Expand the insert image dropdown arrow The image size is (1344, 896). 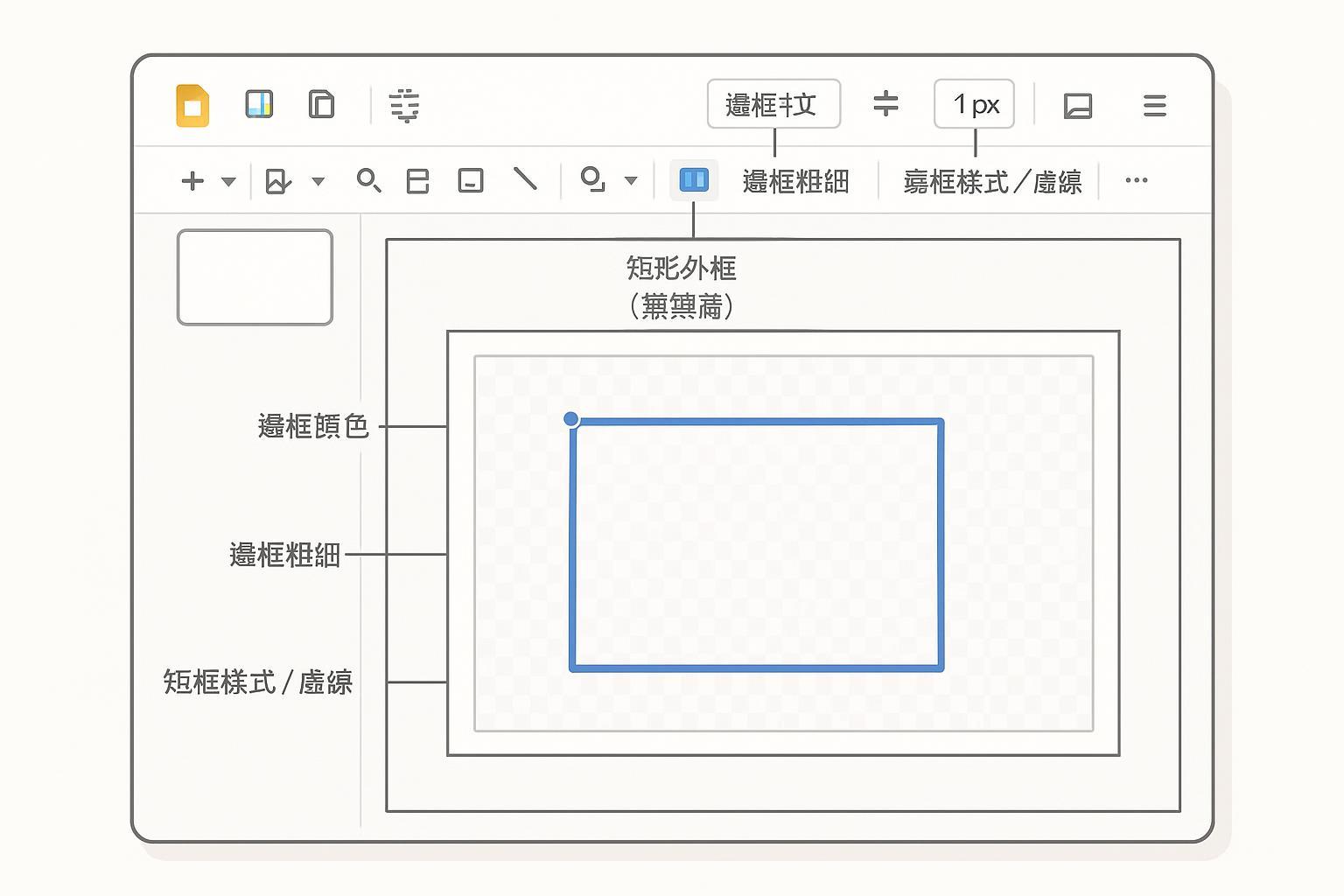pos(318,182)
